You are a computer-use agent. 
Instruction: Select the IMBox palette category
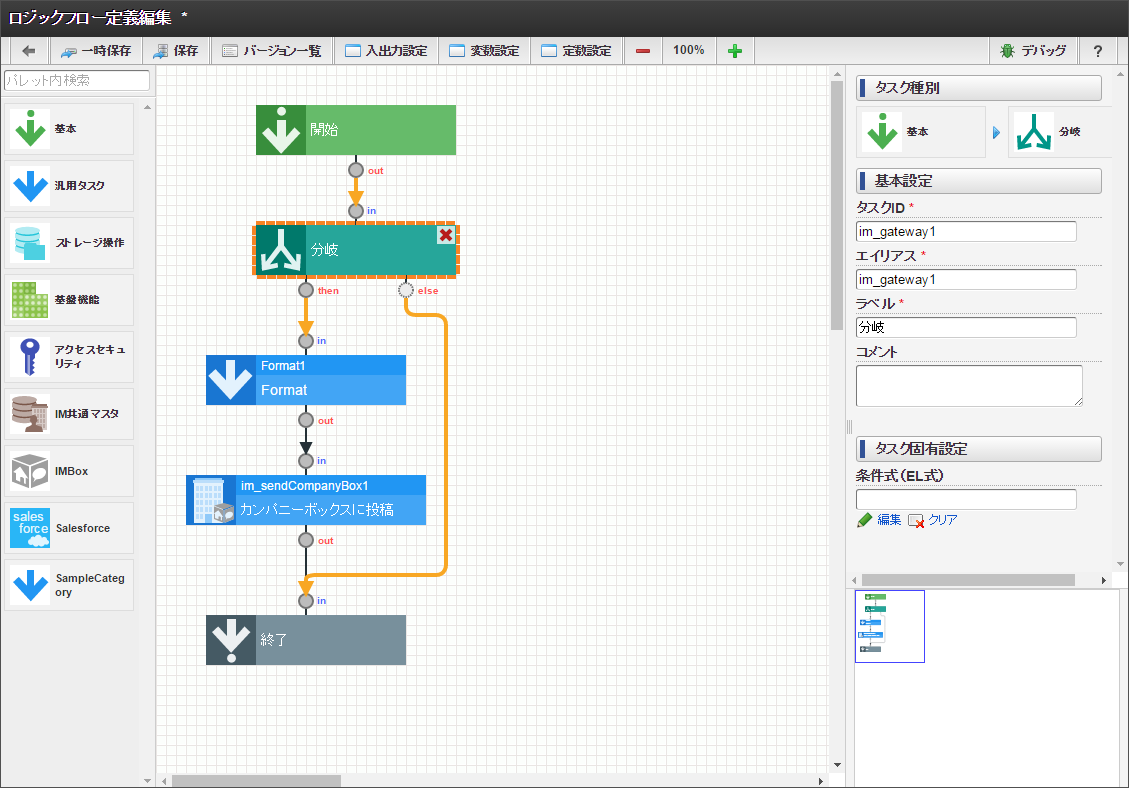pyautogui.click(x=67, y=470)
